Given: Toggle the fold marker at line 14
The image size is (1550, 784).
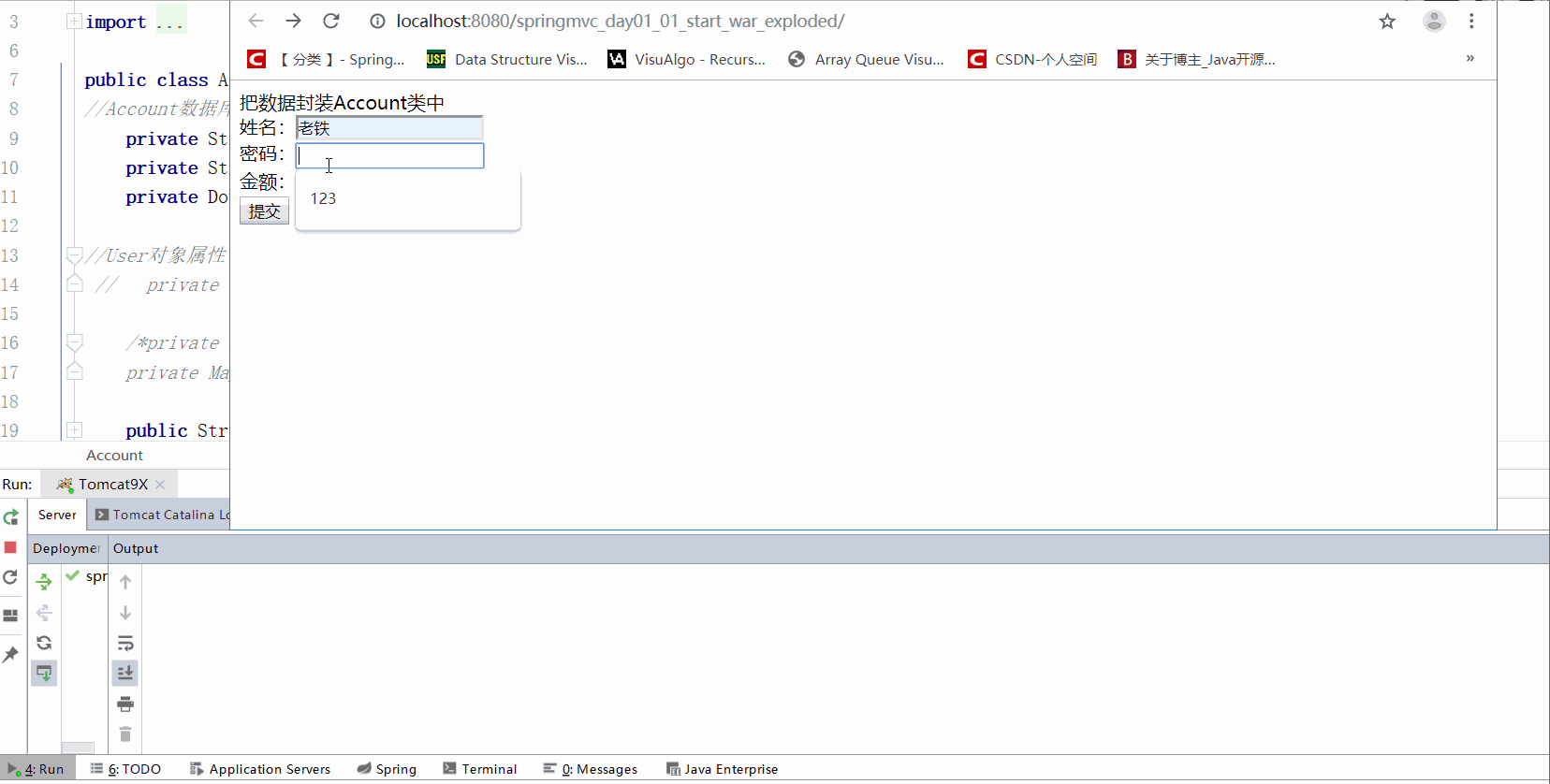Looking at the screenshot, I should [x=74, y=283].
